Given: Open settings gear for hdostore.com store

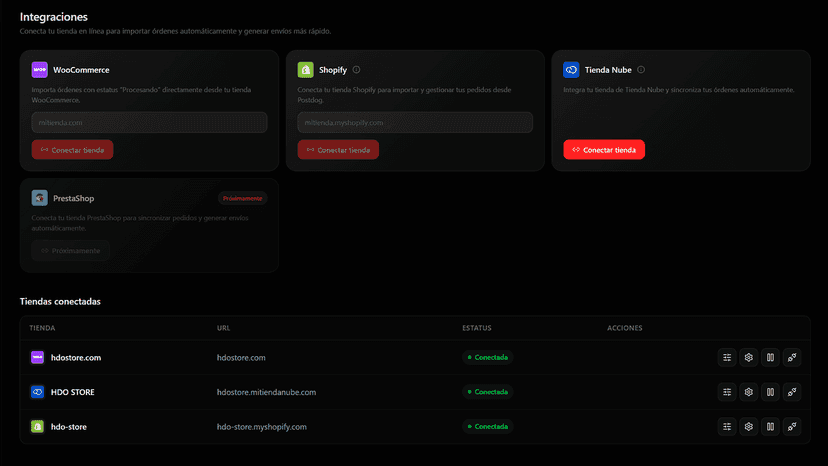Looking at the screenshot, I should coord(749,358).
